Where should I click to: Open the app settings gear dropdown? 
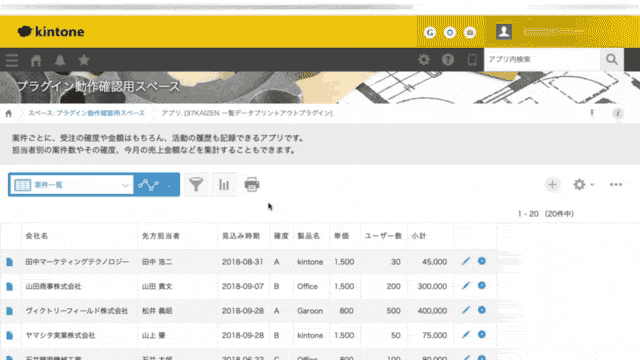pyautogui.click(x=583, y=184)
